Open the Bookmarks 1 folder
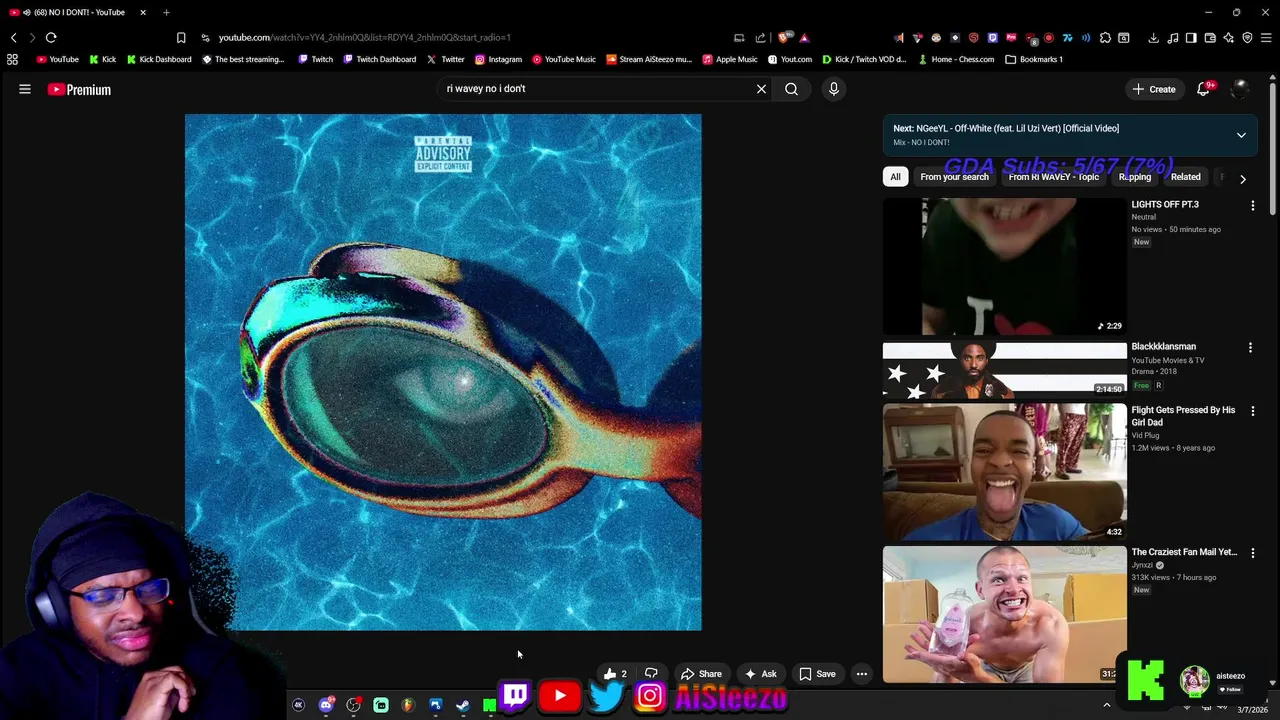The width and height of the screenshot is (1280, 720). pos(1034,59)
